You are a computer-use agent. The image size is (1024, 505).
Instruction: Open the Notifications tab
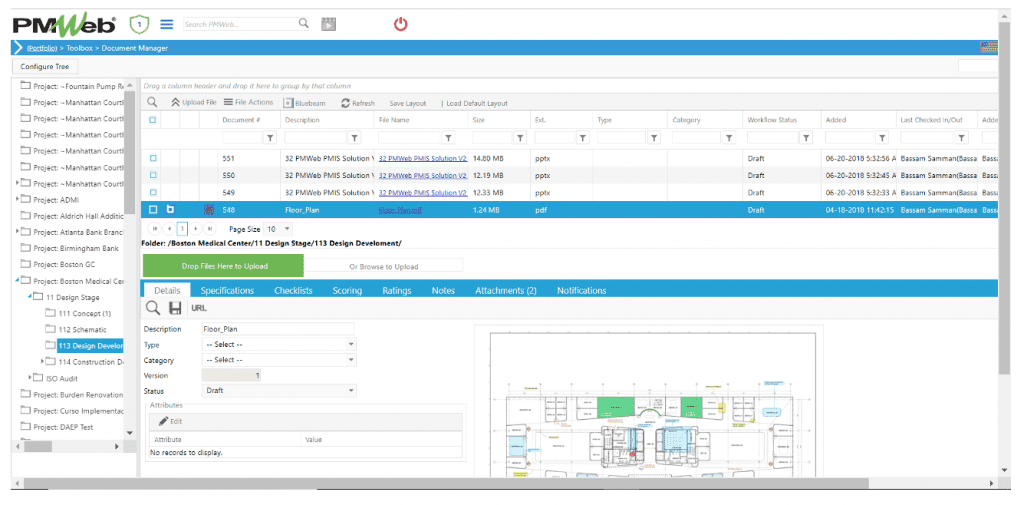pos(581,291)
